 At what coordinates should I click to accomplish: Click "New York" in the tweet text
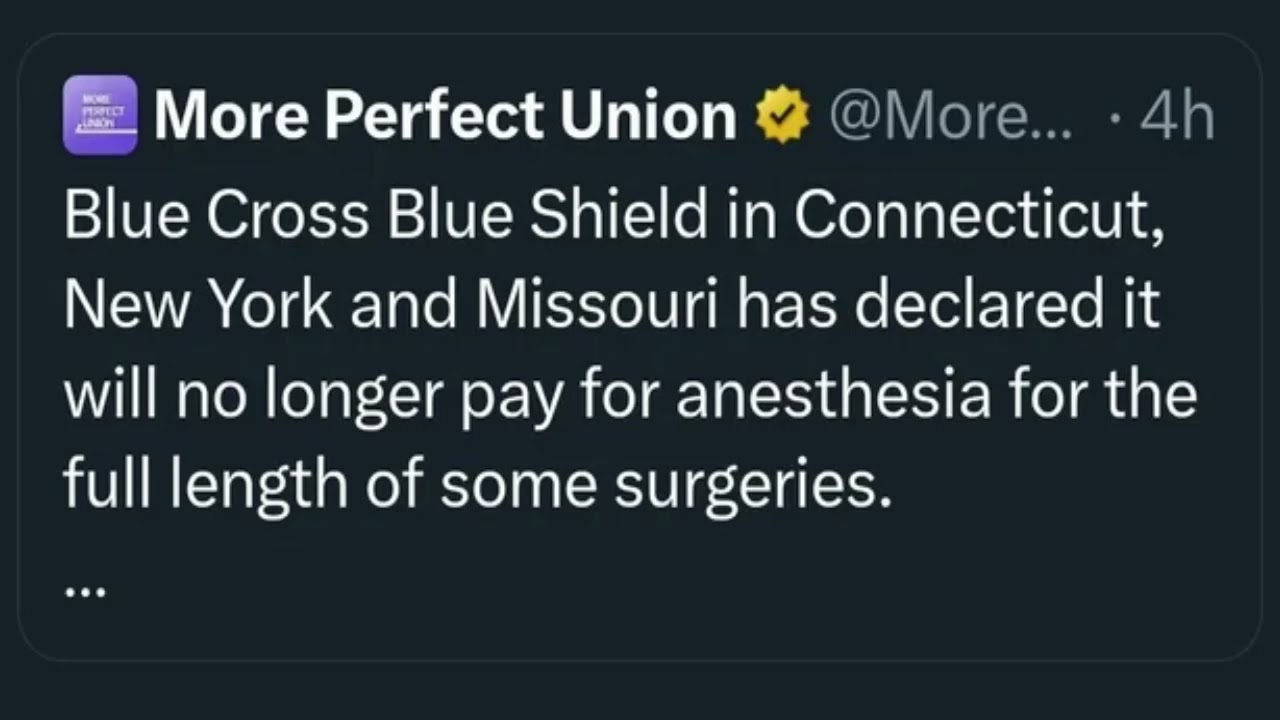pos(198,305)
